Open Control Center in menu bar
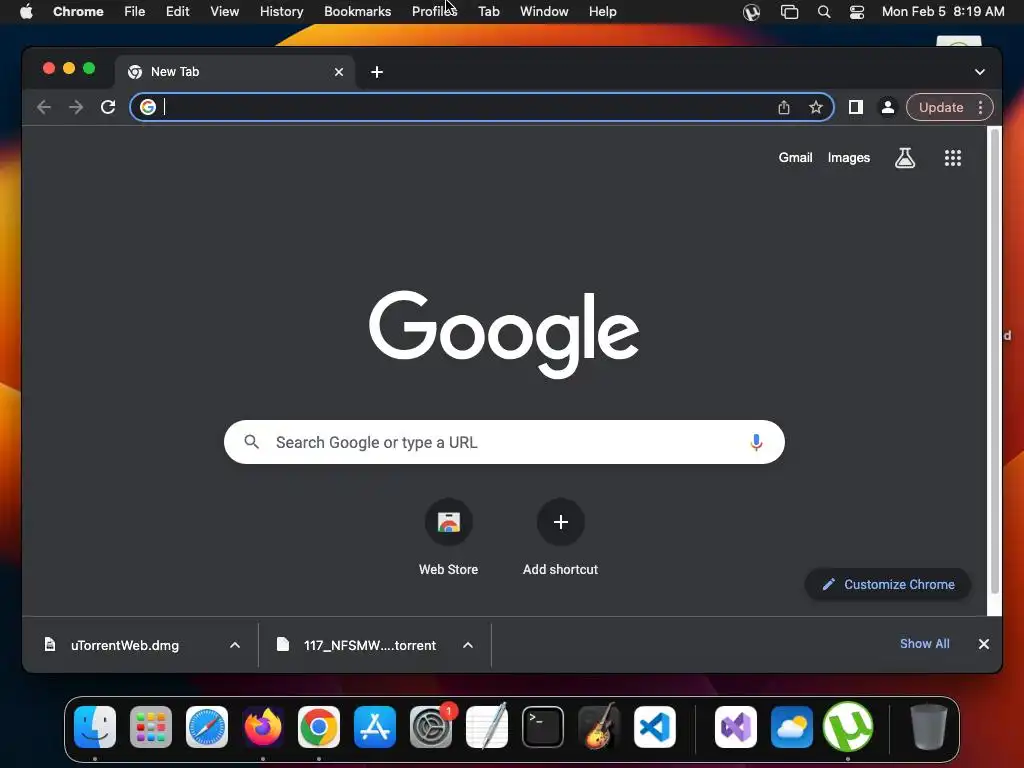The width and height of the screenshot is (1024, 768). pyautogui.click(x=857, y=12)
